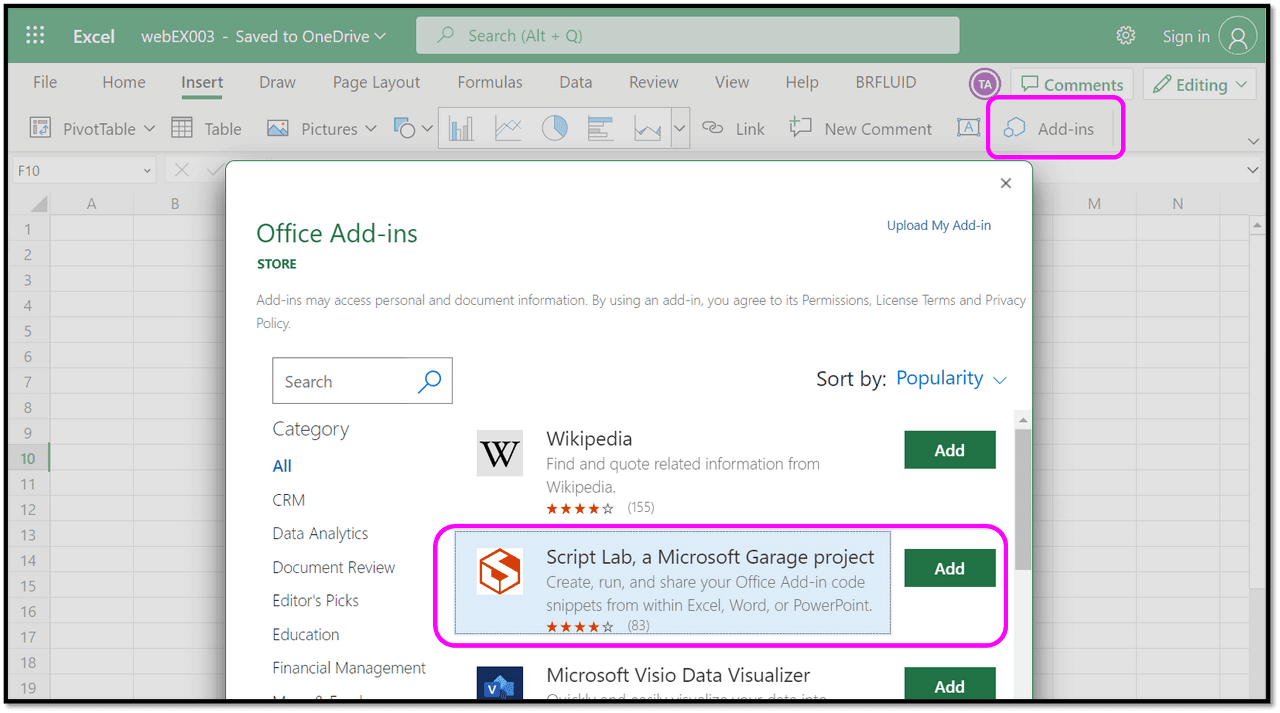Click the Shapes icon in the ribbon

click(404, 128)
